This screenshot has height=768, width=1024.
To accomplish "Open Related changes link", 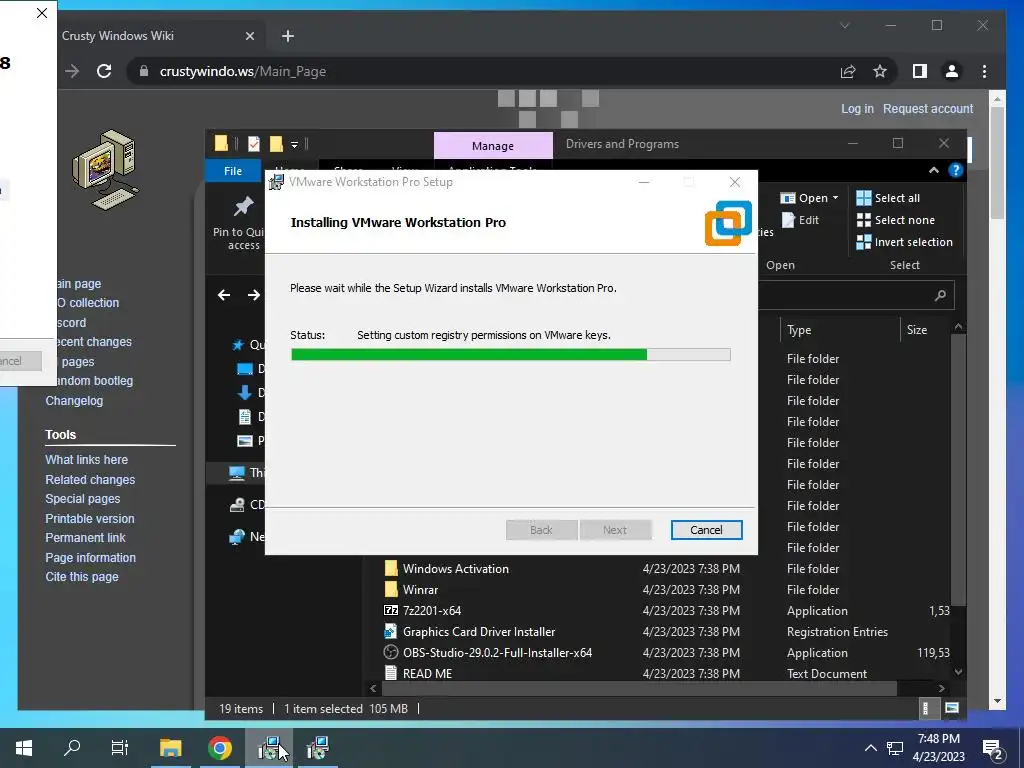I will point(90,479).
